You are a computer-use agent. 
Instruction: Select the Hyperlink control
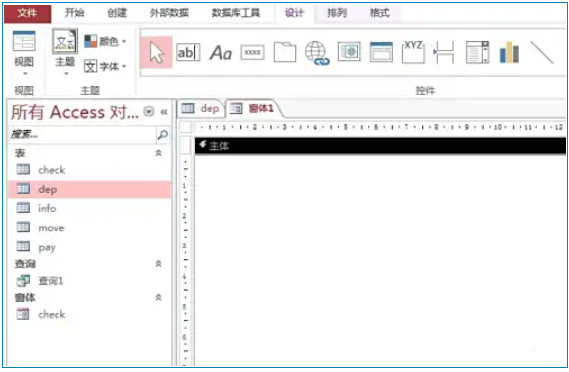pyautogui.click(x=317, y=53)
